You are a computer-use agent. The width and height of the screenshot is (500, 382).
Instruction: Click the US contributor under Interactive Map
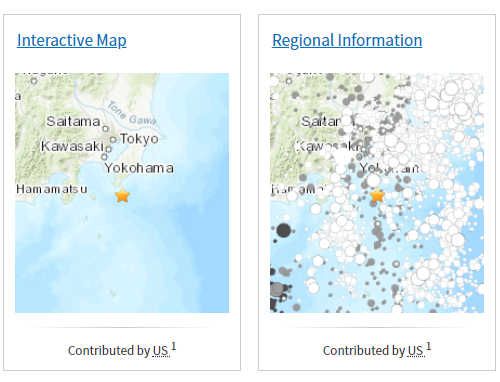pos(161,351)
